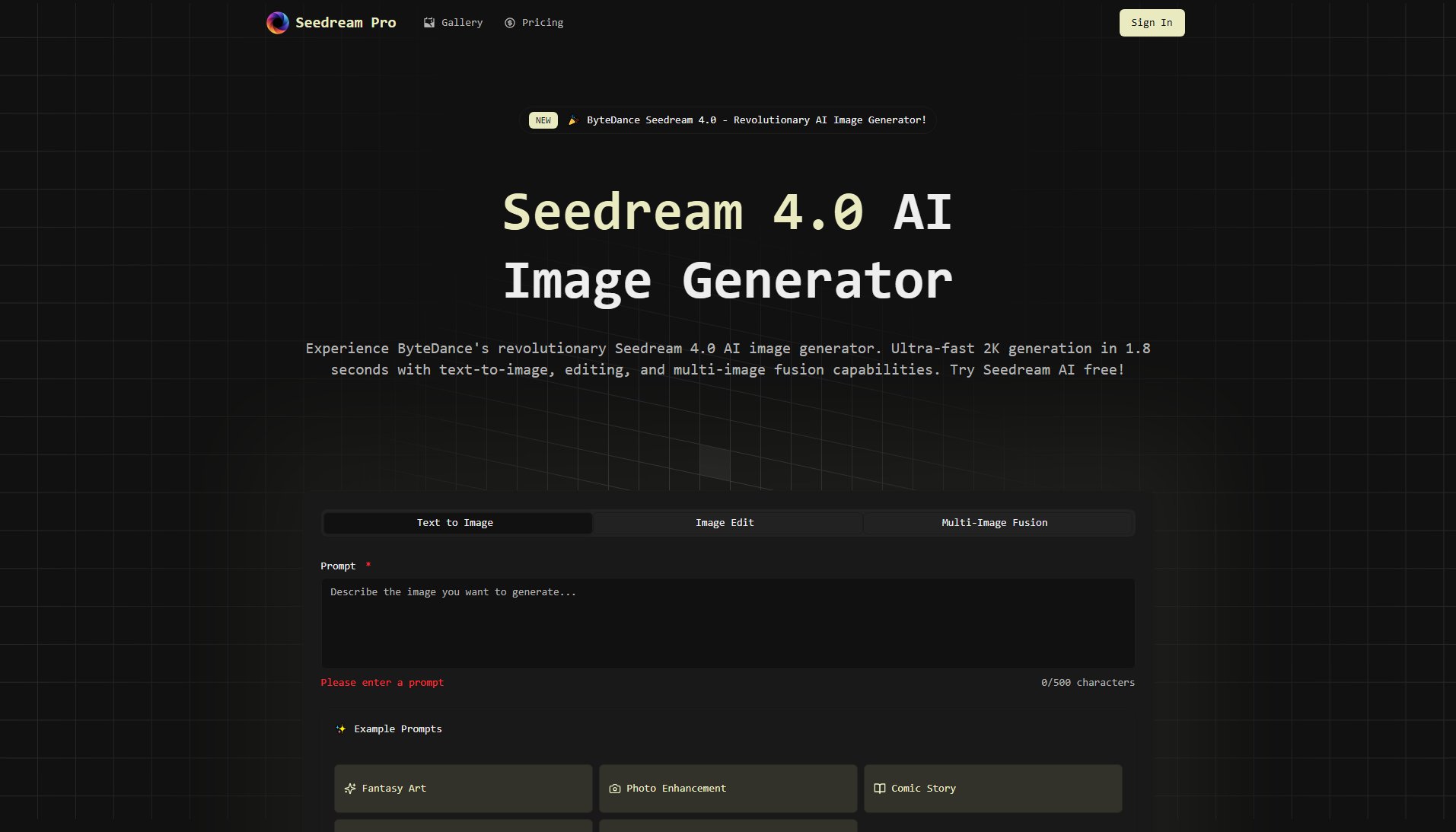Click the party popper icon in announcement banner

pyautogui.click(x=573, y=120)
